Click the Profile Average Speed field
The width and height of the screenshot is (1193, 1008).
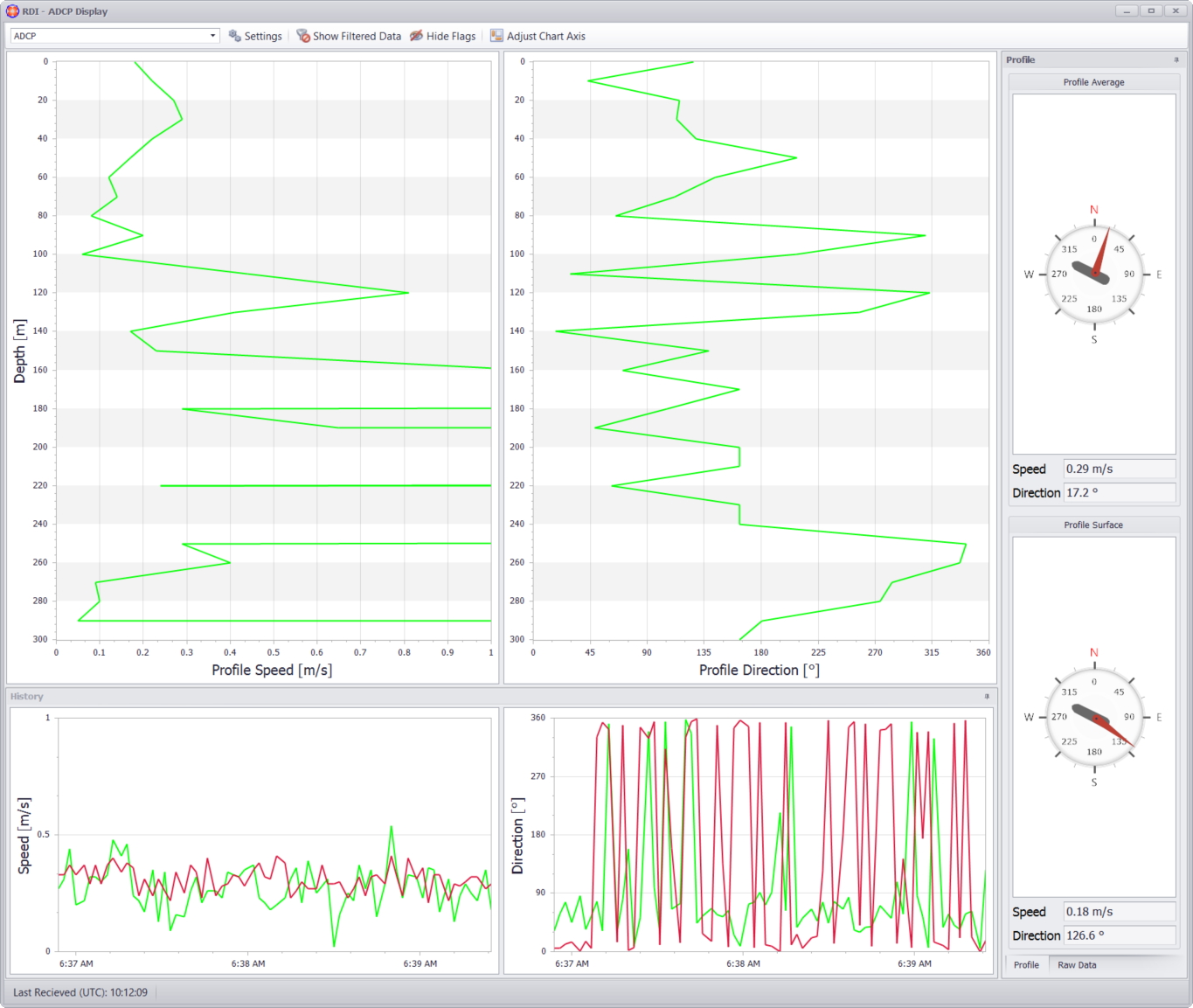coord(1120,469)
